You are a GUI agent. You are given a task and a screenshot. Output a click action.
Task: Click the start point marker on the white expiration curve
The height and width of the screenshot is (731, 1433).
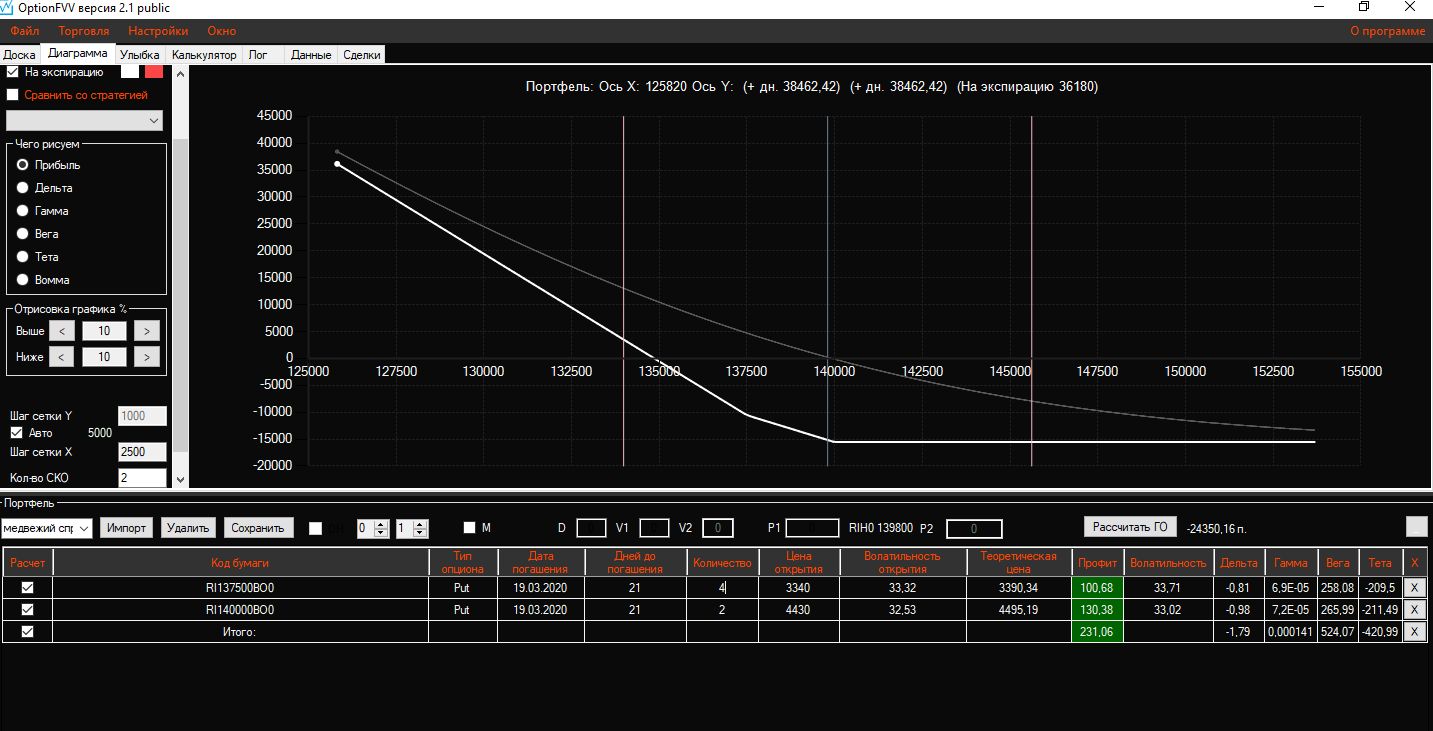(x=337, y=164)
